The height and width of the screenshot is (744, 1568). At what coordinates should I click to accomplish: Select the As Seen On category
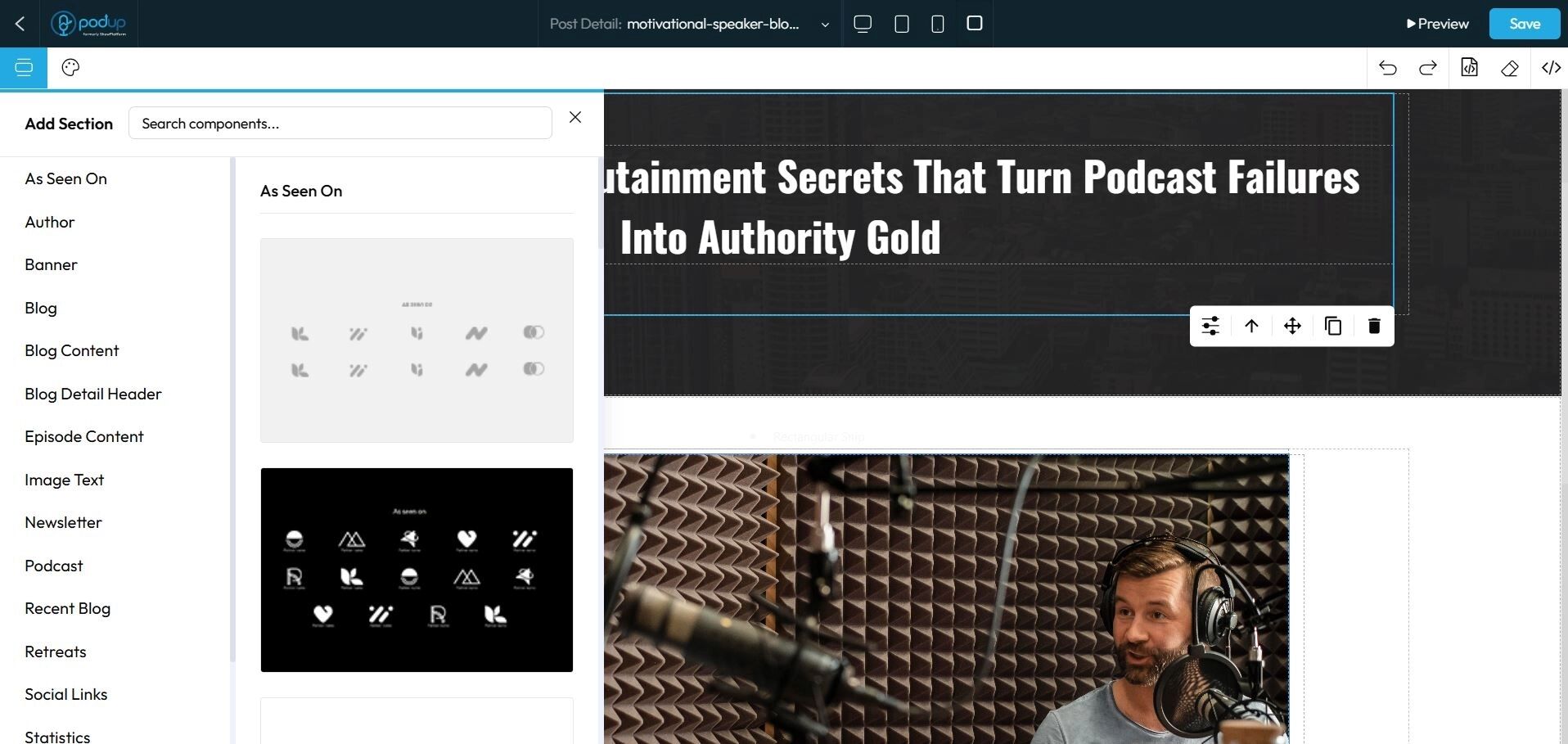pos(66,178)
